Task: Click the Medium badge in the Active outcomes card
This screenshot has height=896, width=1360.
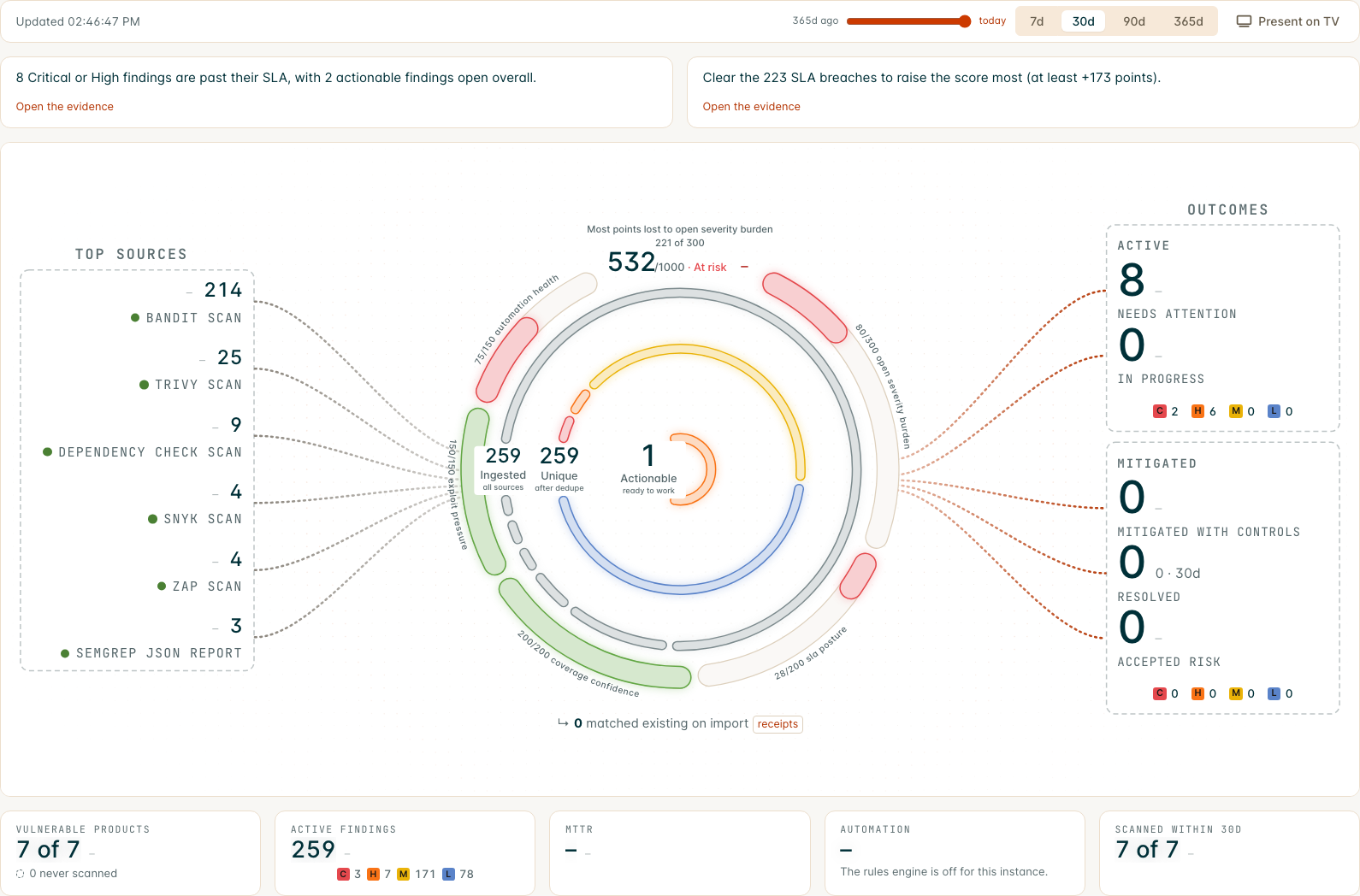Action: coord(1236,411)
